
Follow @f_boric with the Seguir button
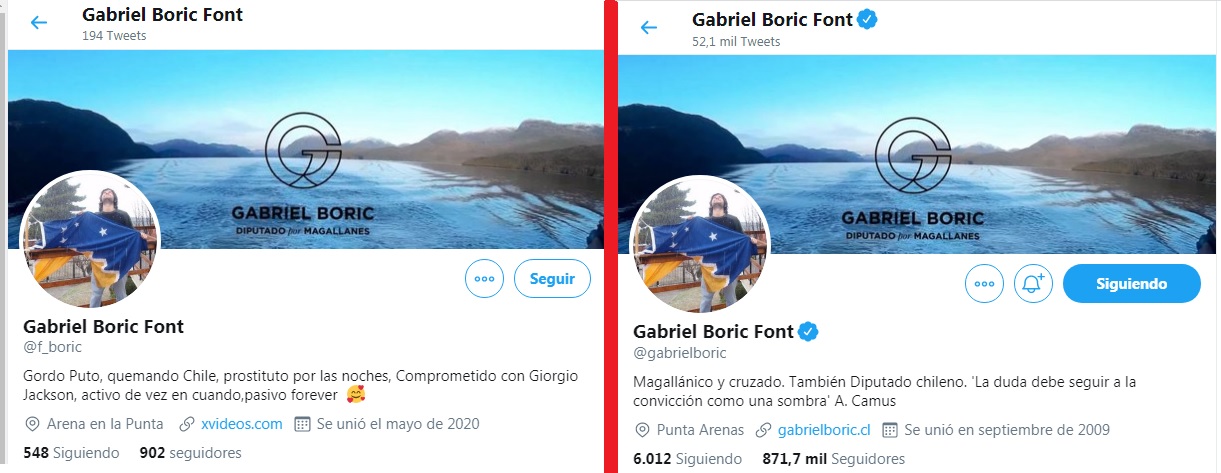[552, 279]
